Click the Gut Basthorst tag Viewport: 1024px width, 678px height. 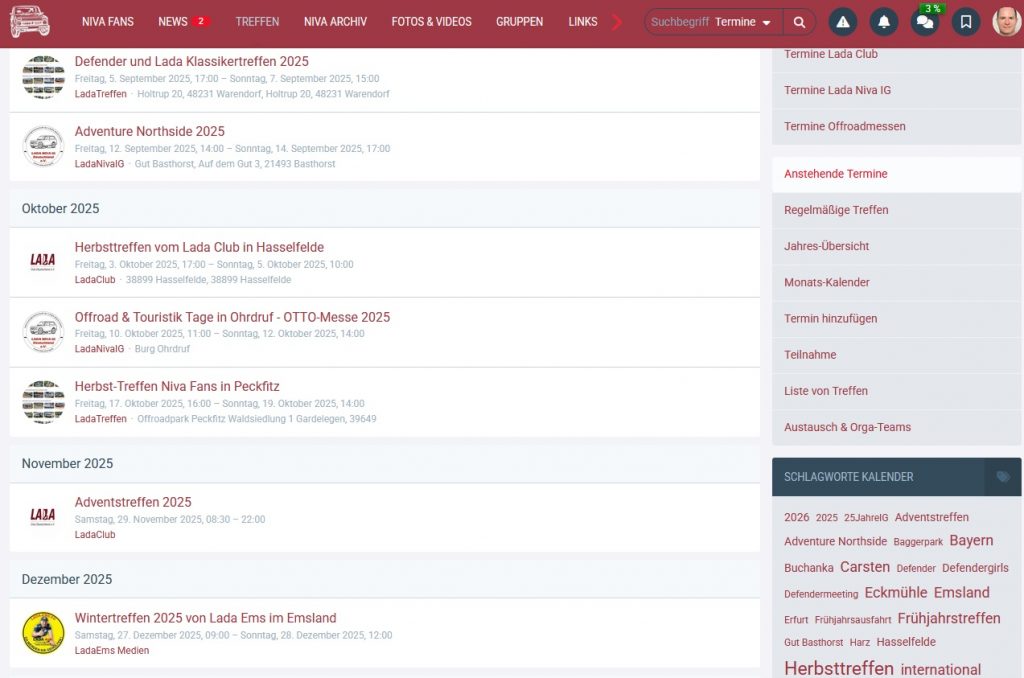click(814, 643)
